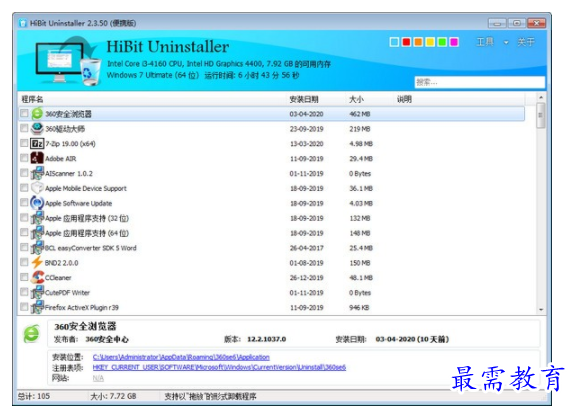Tick the Firefox ActiveX Plugin r39 checkbox
The height and width of the screenshot is (410, 573).
click(24, 307)
